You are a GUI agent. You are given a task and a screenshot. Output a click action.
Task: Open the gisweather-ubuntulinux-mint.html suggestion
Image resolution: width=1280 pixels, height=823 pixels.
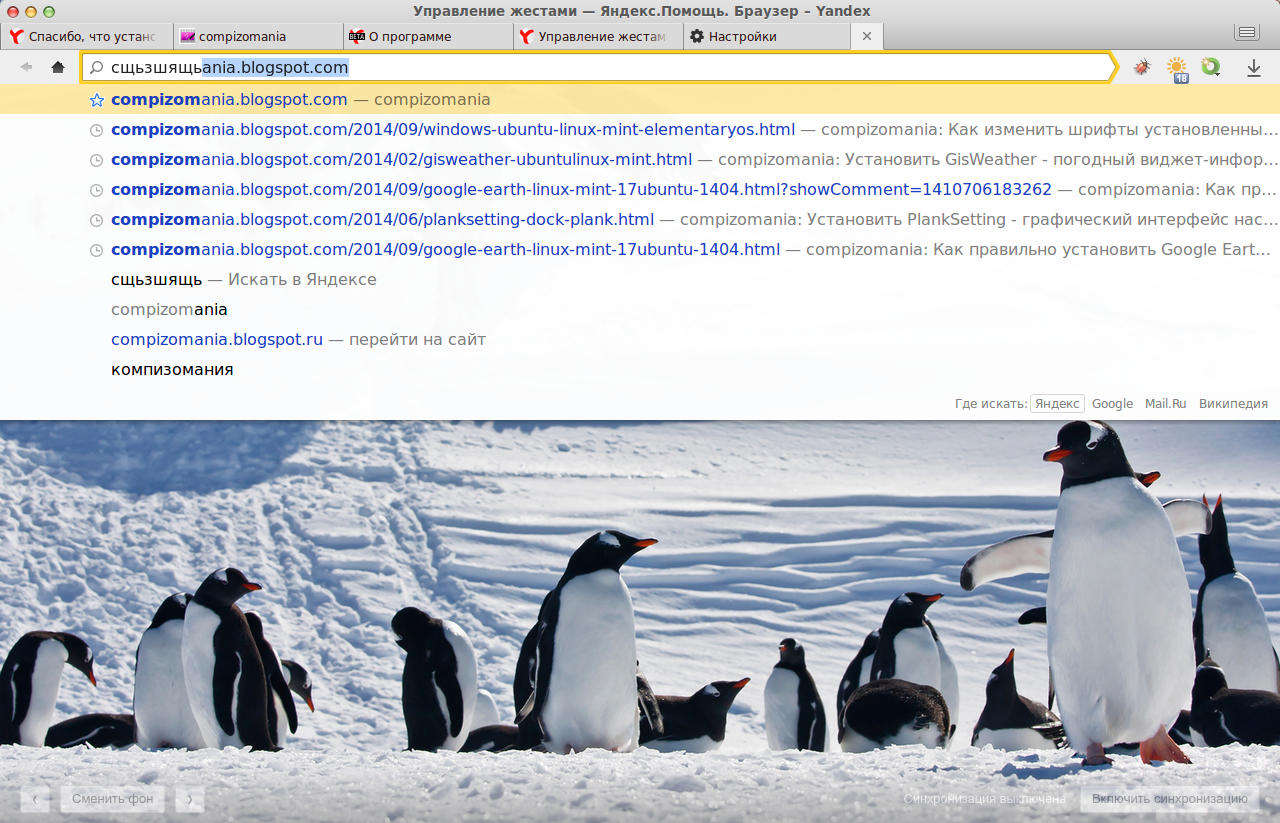click(640, 160)
